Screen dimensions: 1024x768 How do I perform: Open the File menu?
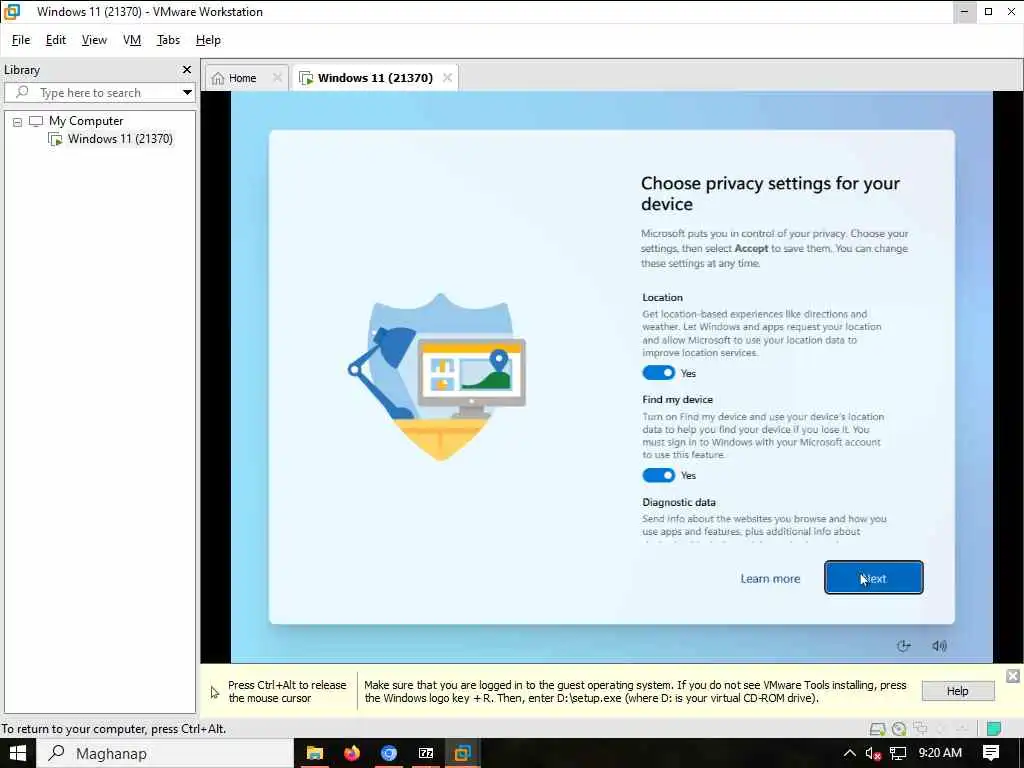pos(21,40)
